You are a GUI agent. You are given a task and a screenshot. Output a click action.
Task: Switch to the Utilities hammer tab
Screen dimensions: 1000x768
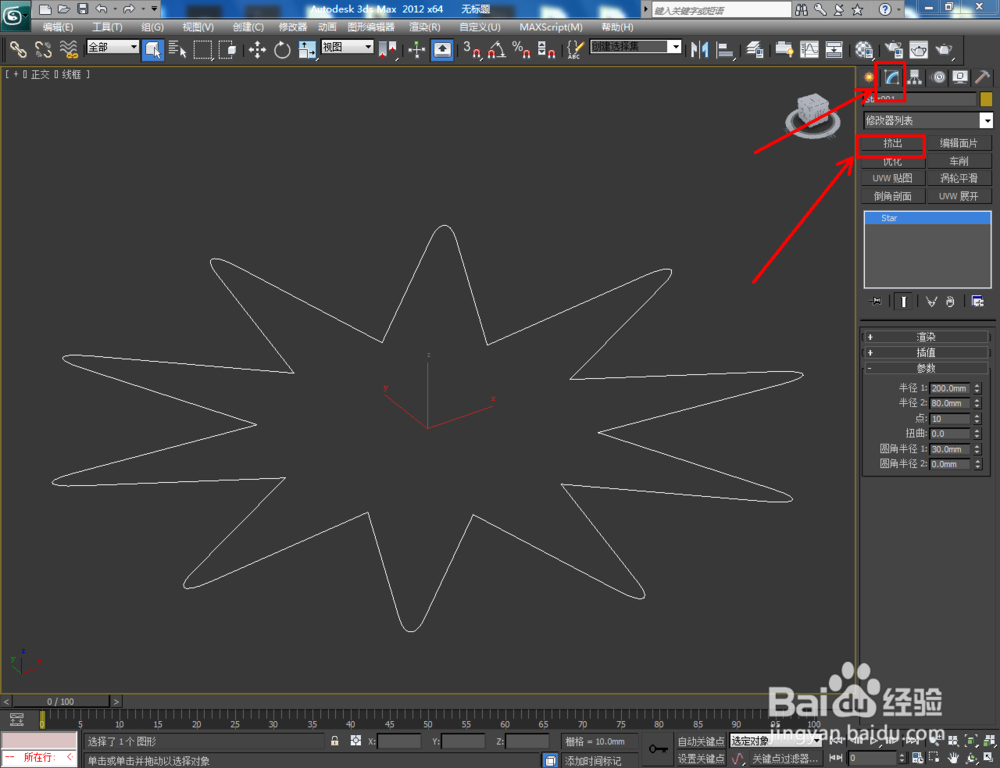[x=983, y=77]
